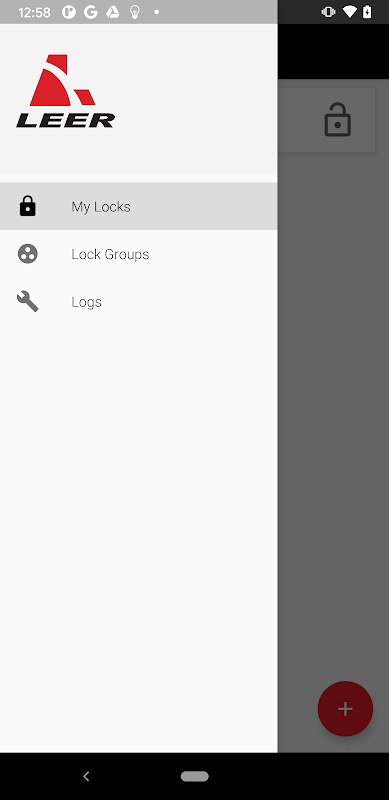
Task: Tap the vibrate mode status icon
Action: click(x=328, y=12)
